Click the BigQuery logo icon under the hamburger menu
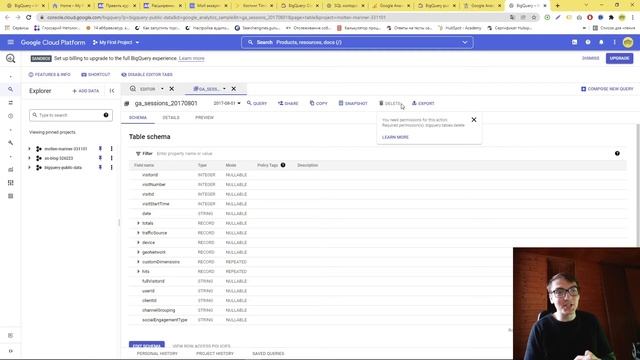 tap(11, 58)
